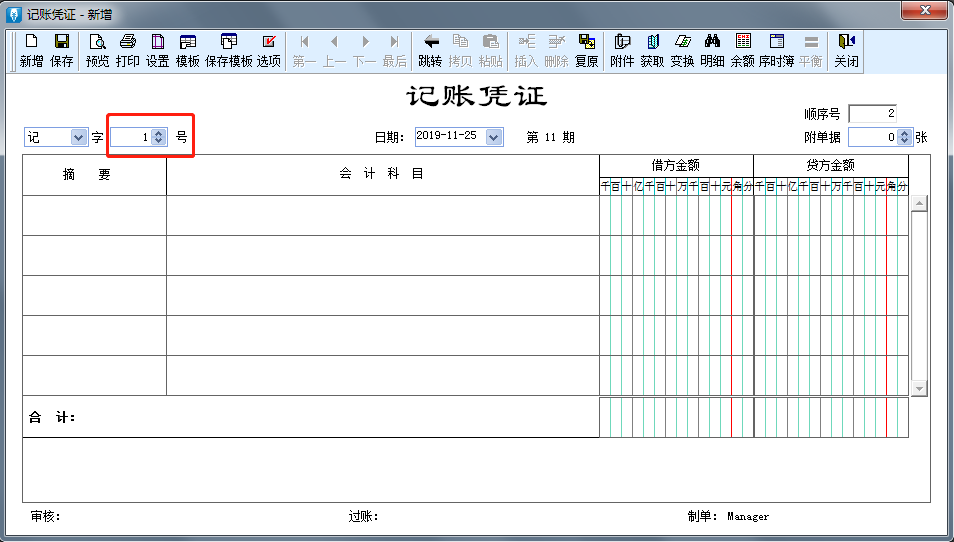954x542 pixels.
Task: Click the first row 借方金额 debit cell
Action: point(677,215)
